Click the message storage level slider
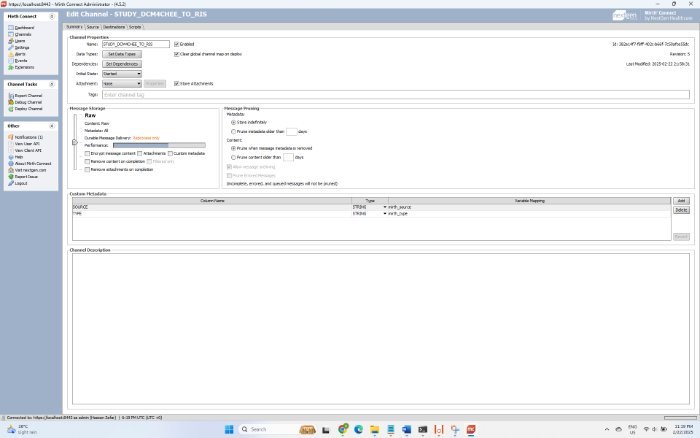This screenshot has height=438, width=700. coord(75,142)
